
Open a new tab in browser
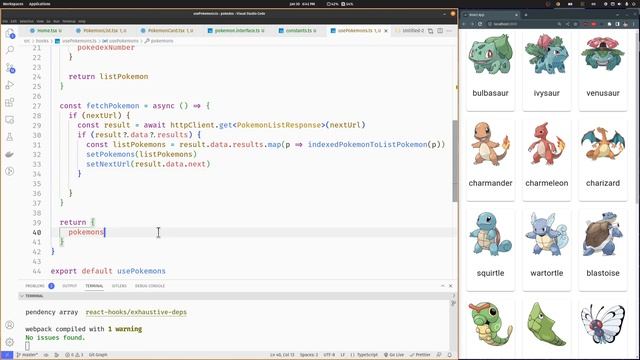tap(526, 15)
